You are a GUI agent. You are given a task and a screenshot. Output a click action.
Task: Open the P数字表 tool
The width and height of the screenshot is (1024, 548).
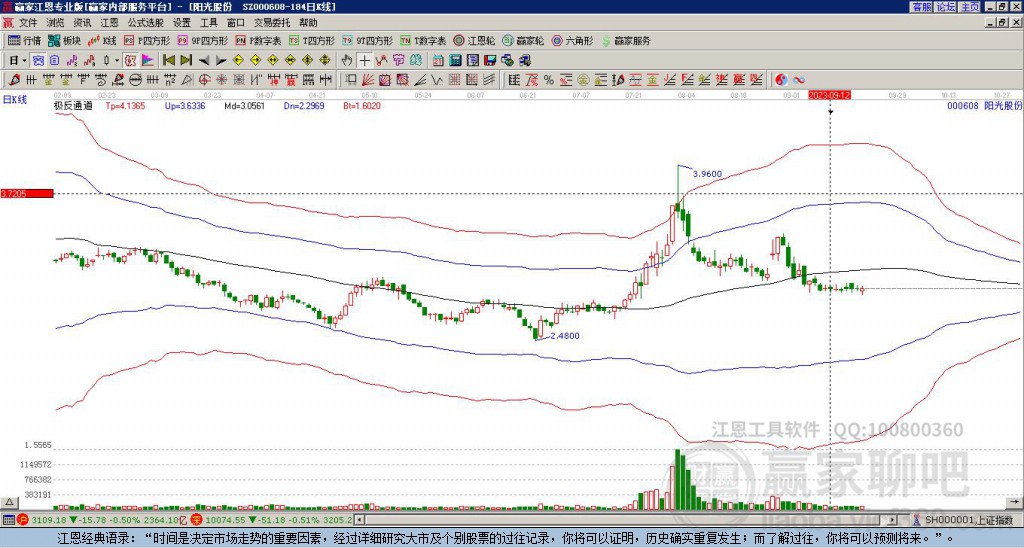tap(259, 40)
